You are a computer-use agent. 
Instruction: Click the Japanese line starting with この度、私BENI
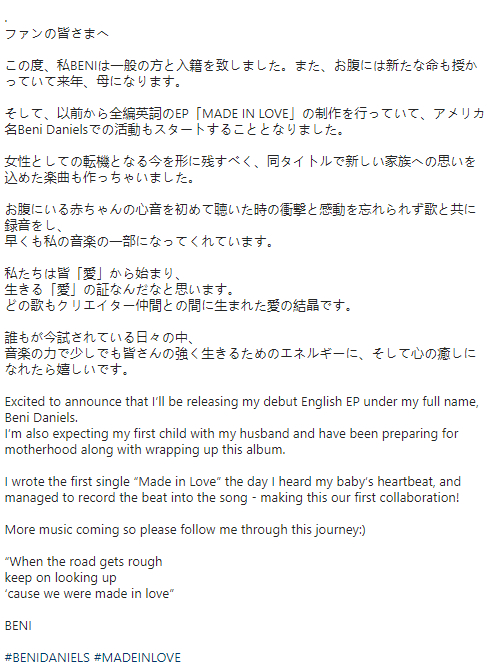(241, 66)
